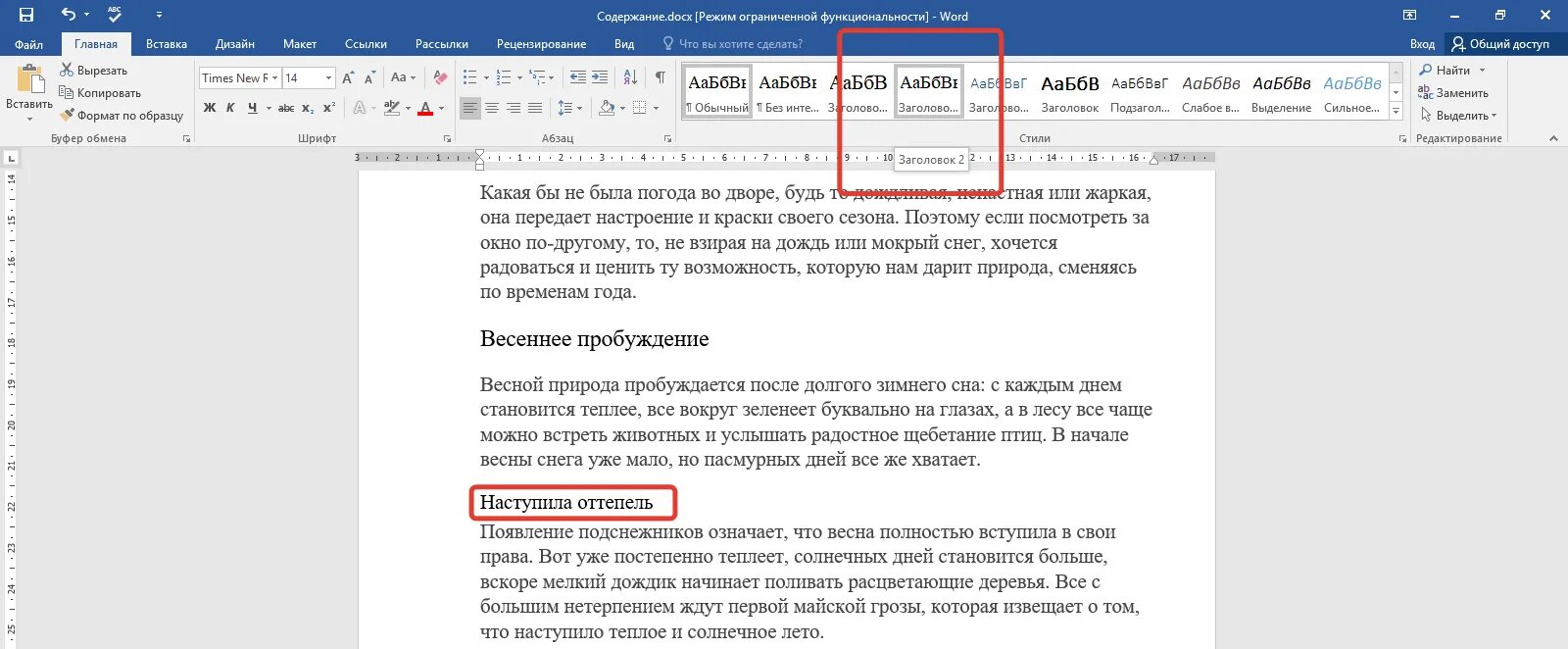Image resolution: width=1568 pixels, height=649 pixels.
Task: Switch to the Дизайн tab
Action: [235, 44]
